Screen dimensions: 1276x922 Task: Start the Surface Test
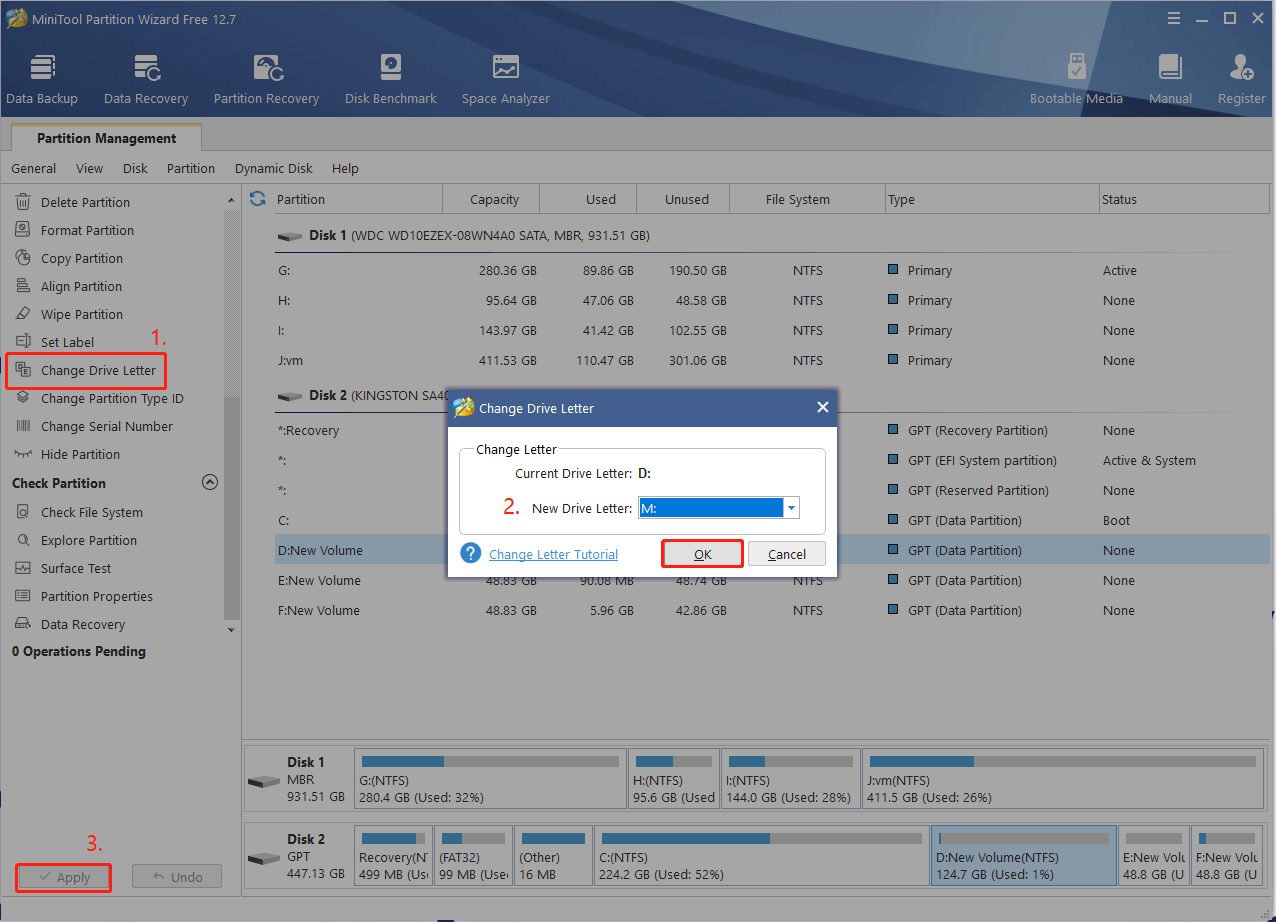pyautogui.click(x=76, y=568)
